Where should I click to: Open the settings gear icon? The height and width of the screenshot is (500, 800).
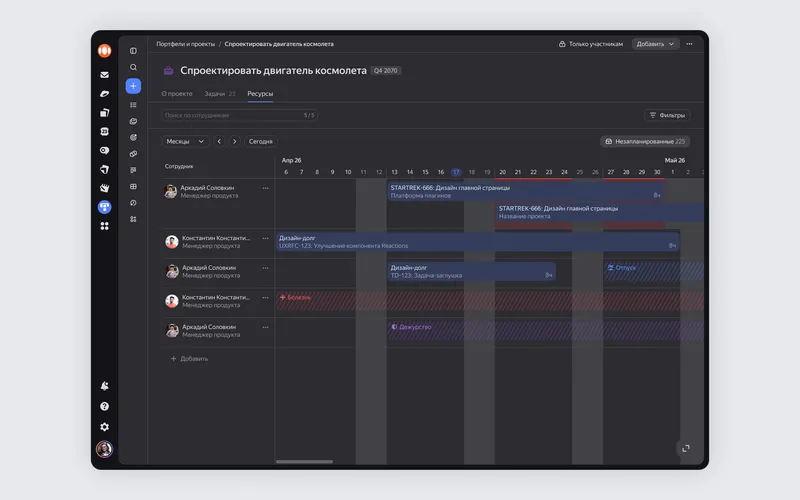coord(105,427)
